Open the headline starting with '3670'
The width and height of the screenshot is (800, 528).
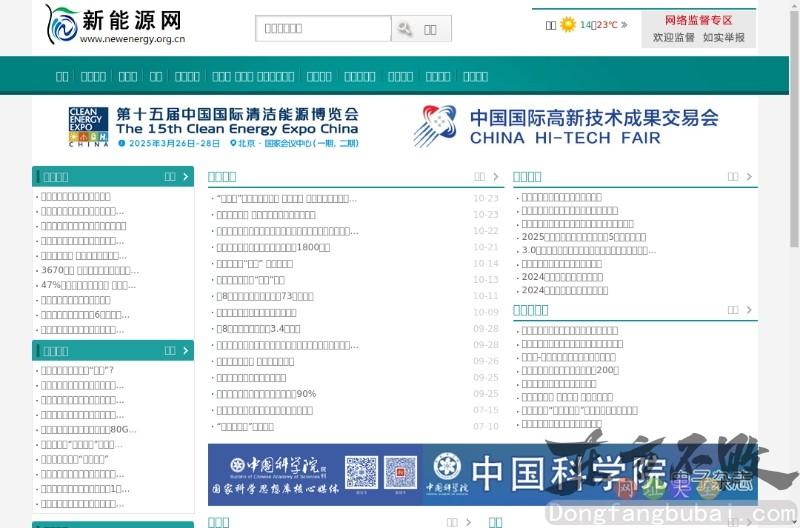90,270
